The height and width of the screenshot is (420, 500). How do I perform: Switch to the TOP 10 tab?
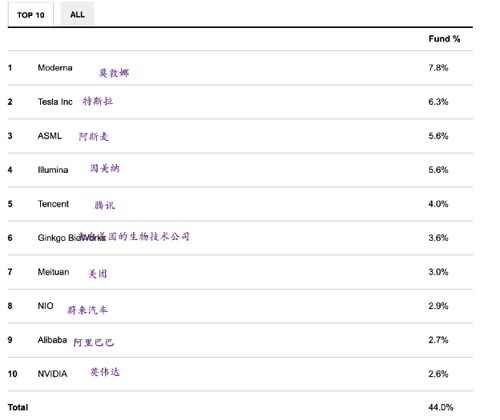click(x=31, y=15)
